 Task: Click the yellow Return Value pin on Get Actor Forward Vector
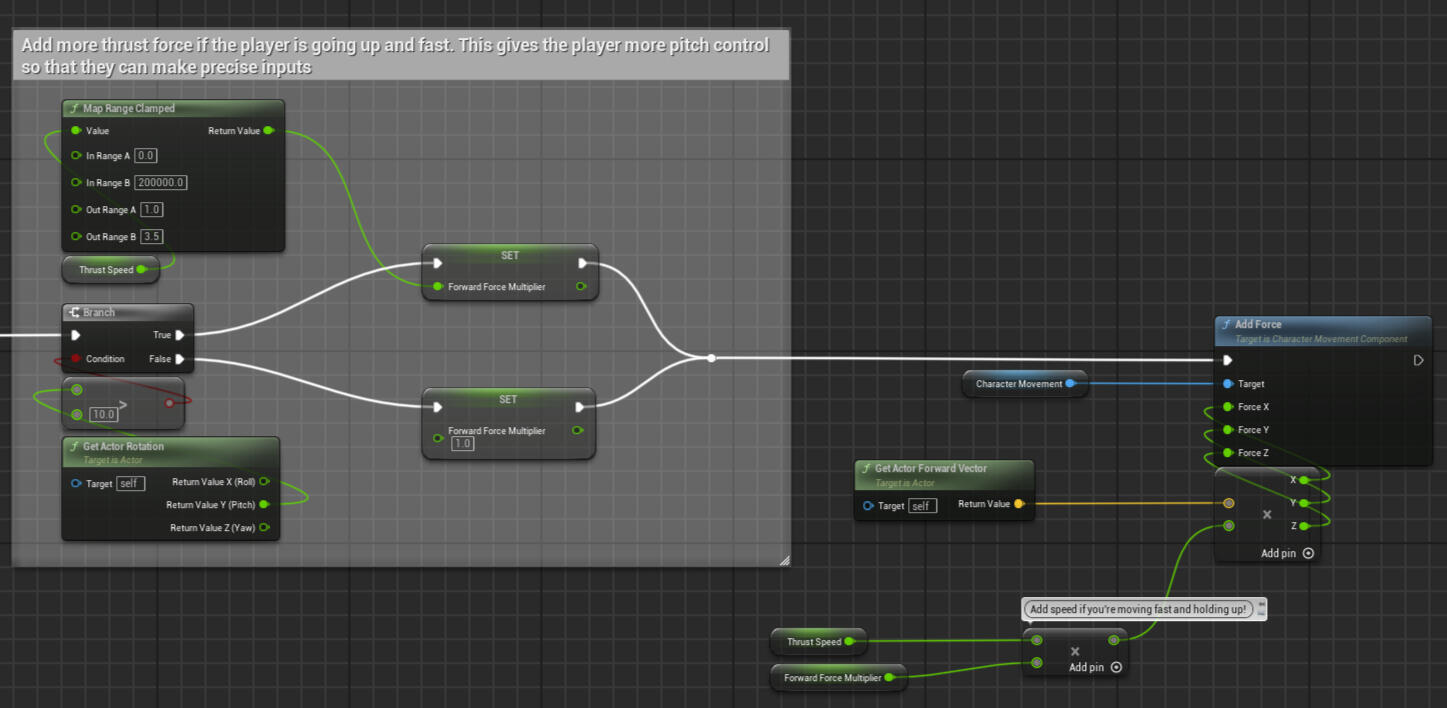click(x=1019, y=504)
